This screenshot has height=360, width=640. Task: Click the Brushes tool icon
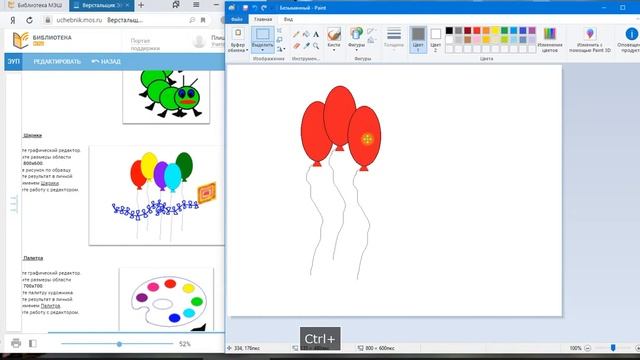click(x=334, y=34)
